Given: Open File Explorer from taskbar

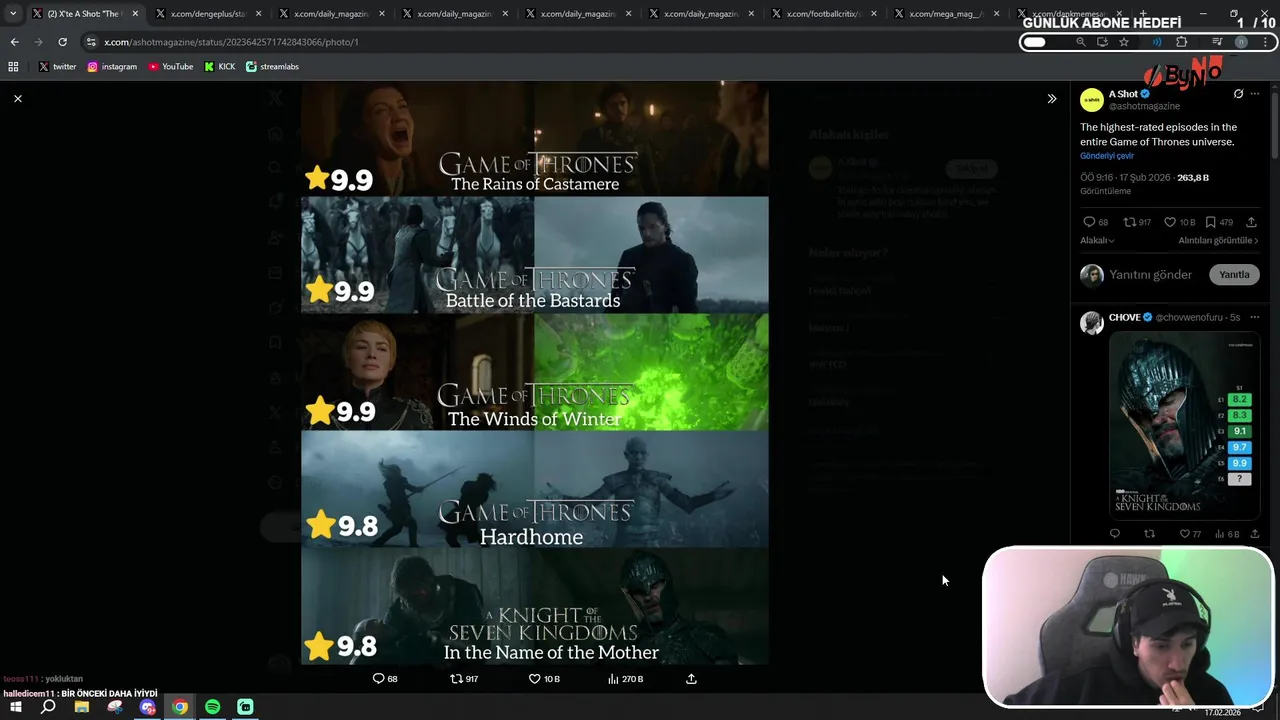Looking at the screenshot, I should tap(82, 707).
